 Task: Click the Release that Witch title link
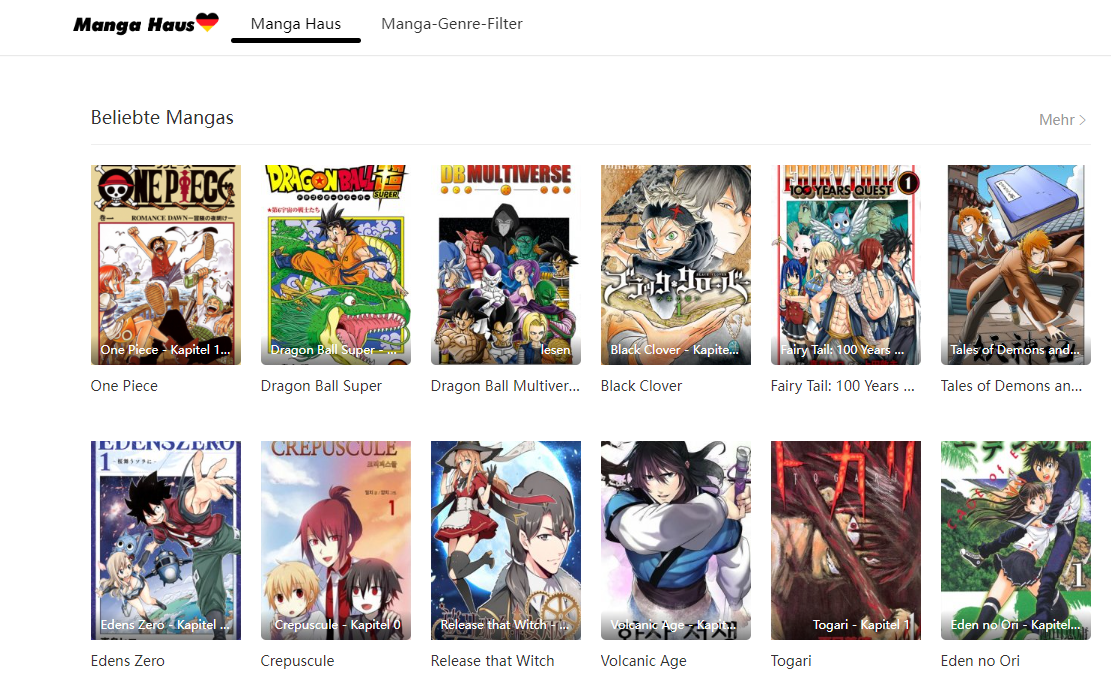(492, 661)
